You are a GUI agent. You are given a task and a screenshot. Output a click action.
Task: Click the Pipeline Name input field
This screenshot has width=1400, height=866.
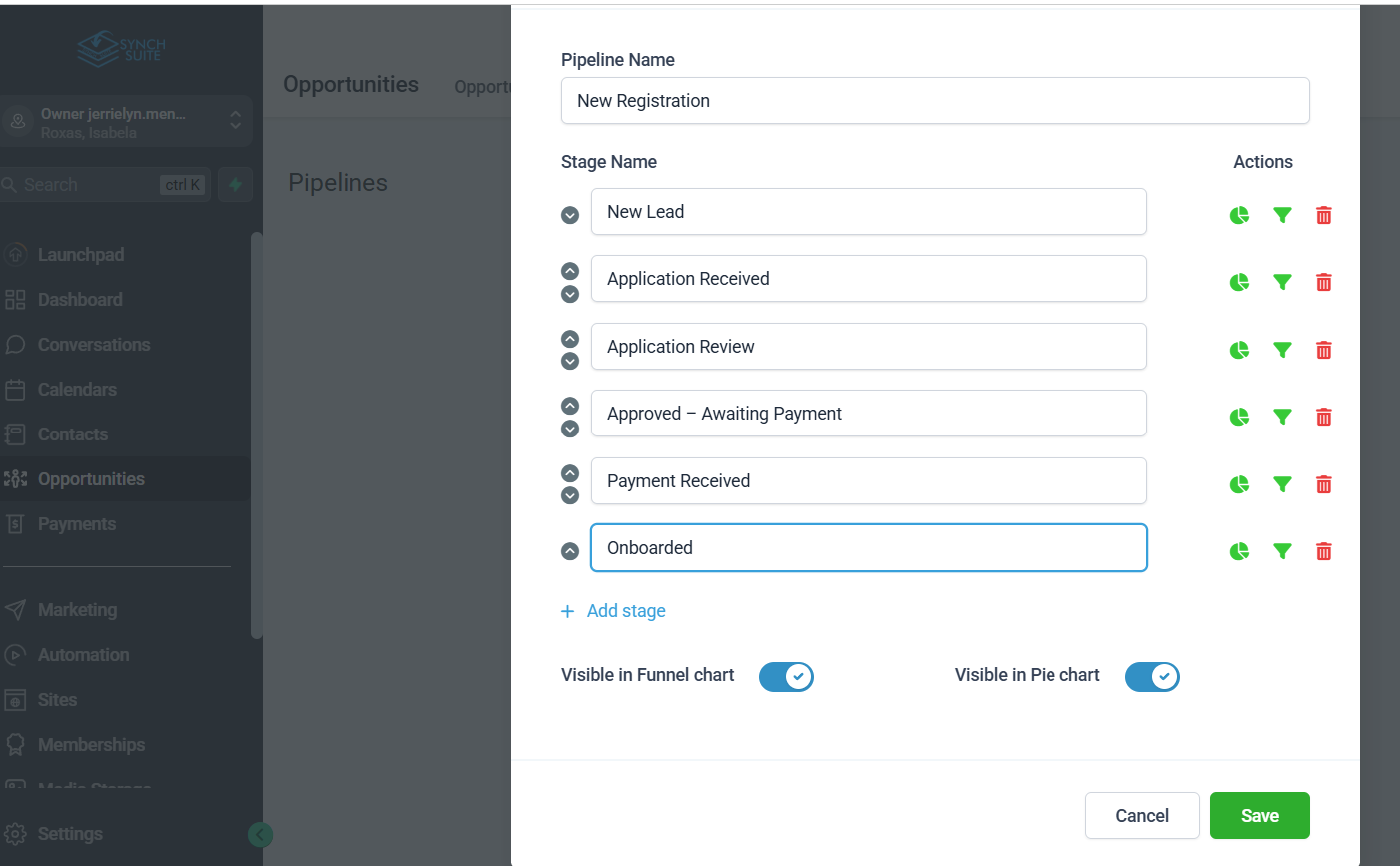tap(935, 101)
